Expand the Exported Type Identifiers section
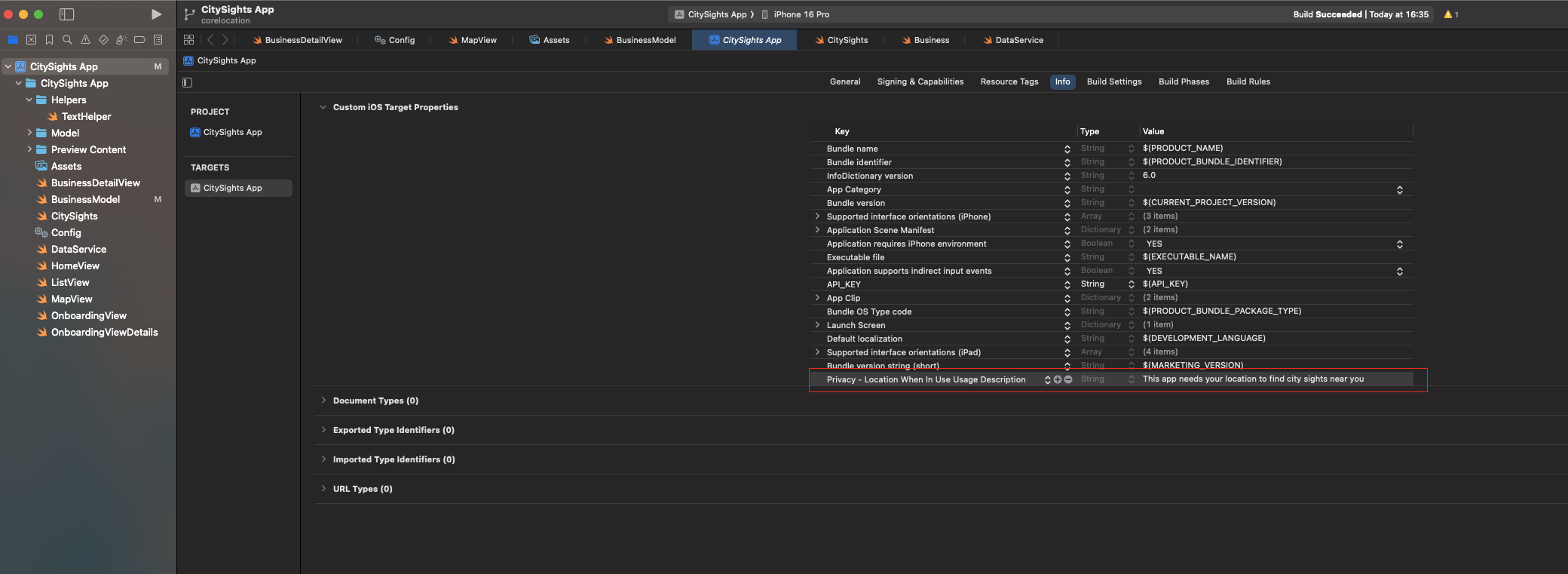This screenshot has height=574, width=1568. (x=323, y=430)
